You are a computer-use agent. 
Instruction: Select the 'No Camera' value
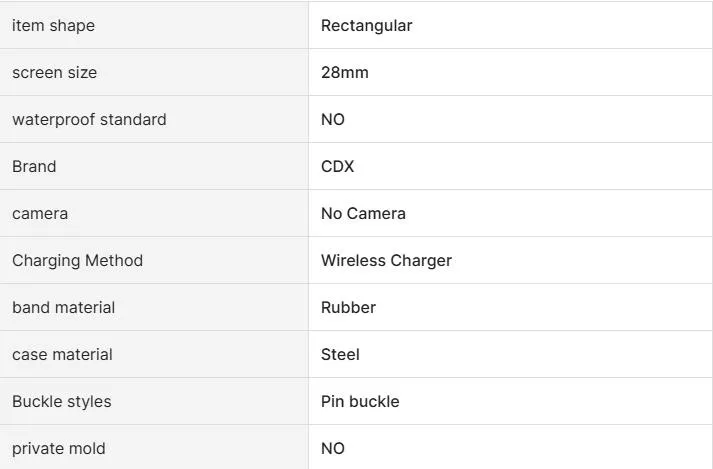click(x=363, y=214)
